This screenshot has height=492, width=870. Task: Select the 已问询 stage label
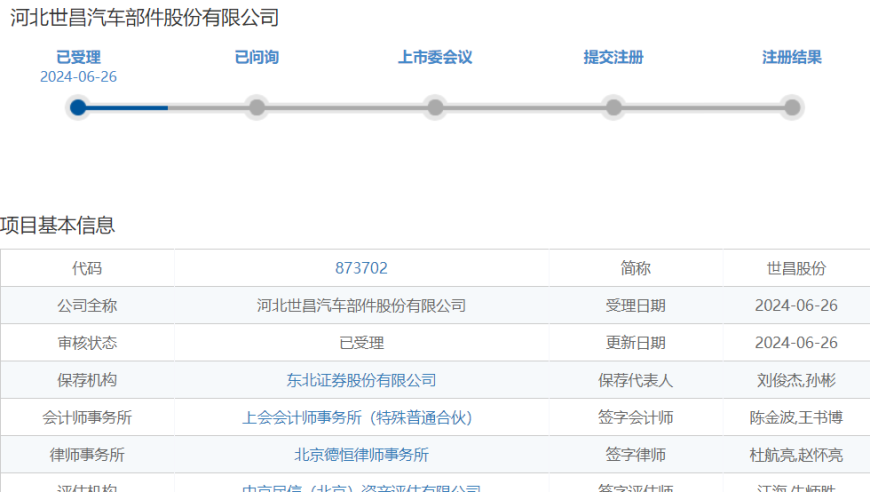257,57
